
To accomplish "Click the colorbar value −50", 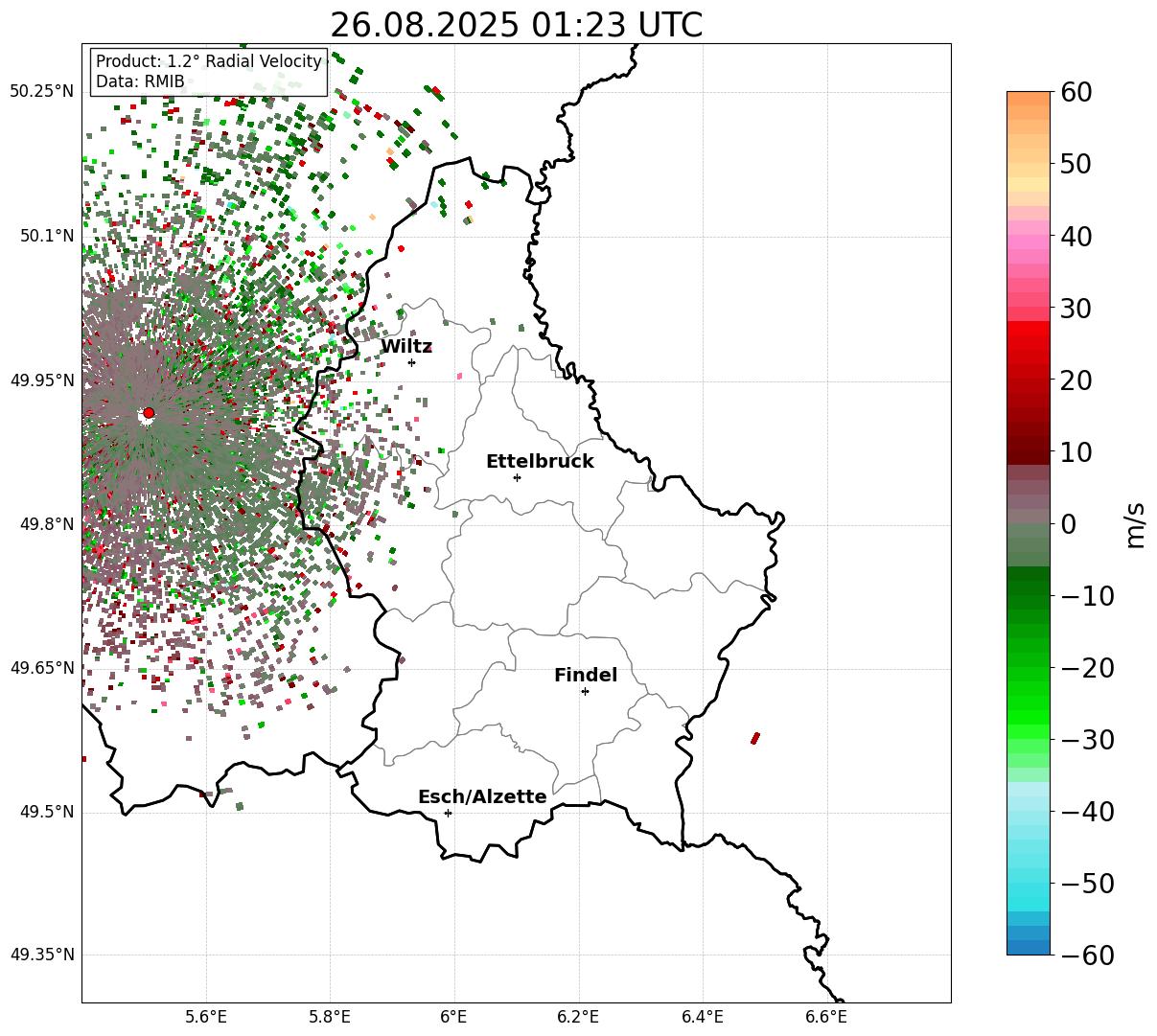I will (x=1087, y=884).
